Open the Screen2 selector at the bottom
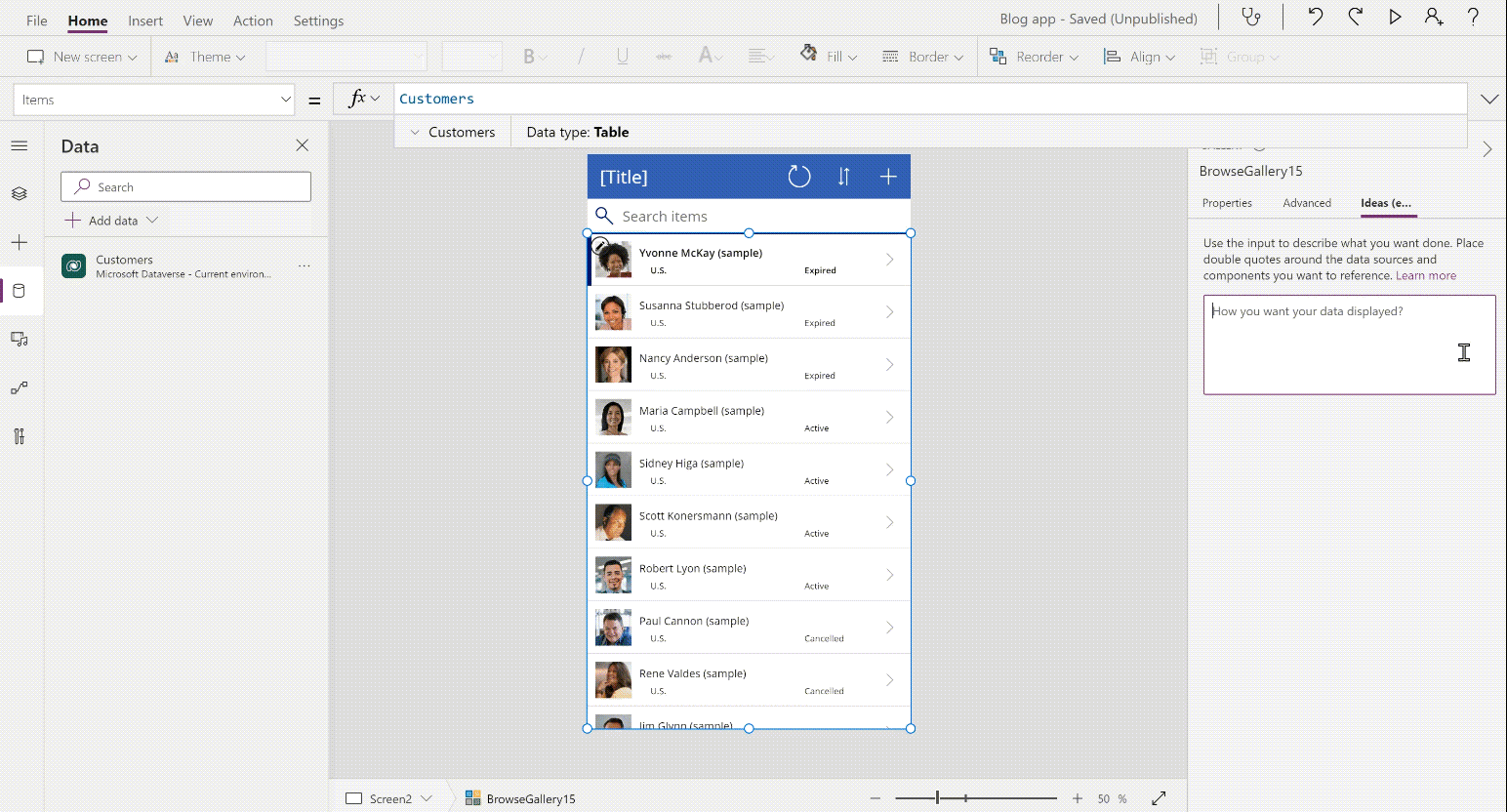The width and height of the screenshot is (1507, 812). click(x=390, y=797)
